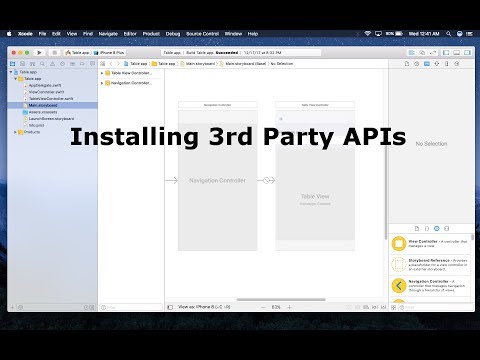
Task: Open the Connections inspector
Action: pos(457,64)
